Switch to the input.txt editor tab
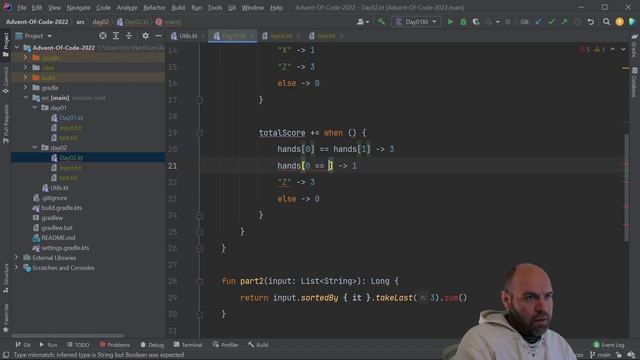Image resolution: width=640 pixels, height=360 pixels. coord(281,36)
